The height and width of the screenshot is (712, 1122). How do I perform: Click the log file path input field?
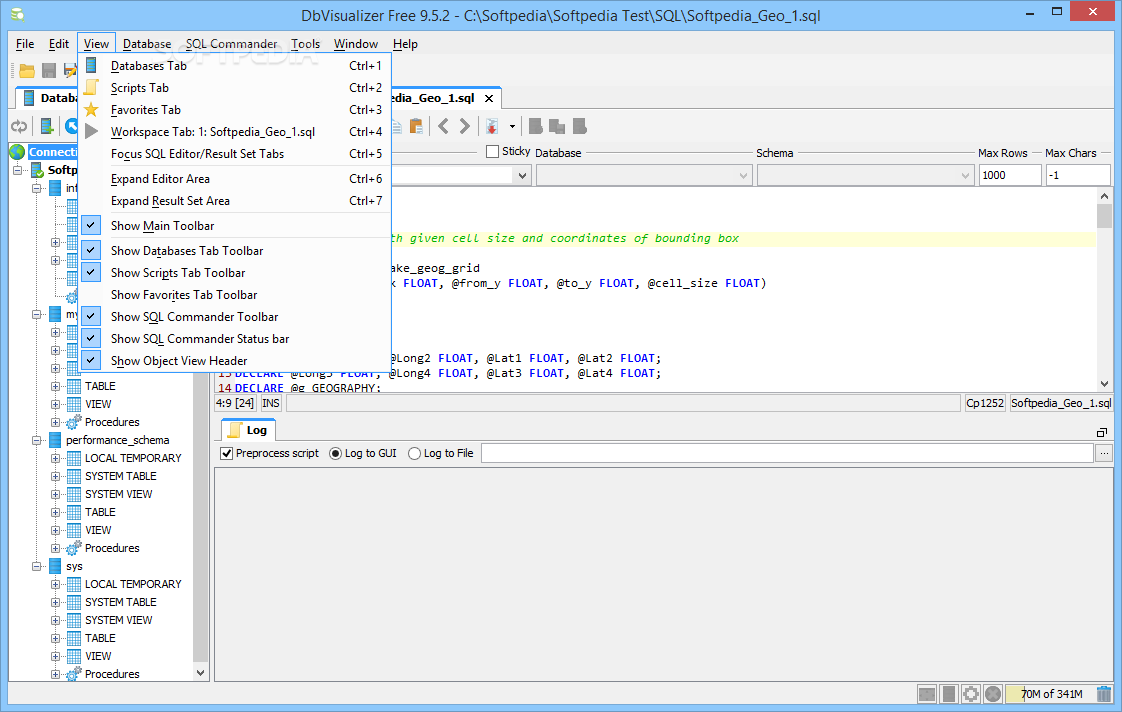coord(787,453)
